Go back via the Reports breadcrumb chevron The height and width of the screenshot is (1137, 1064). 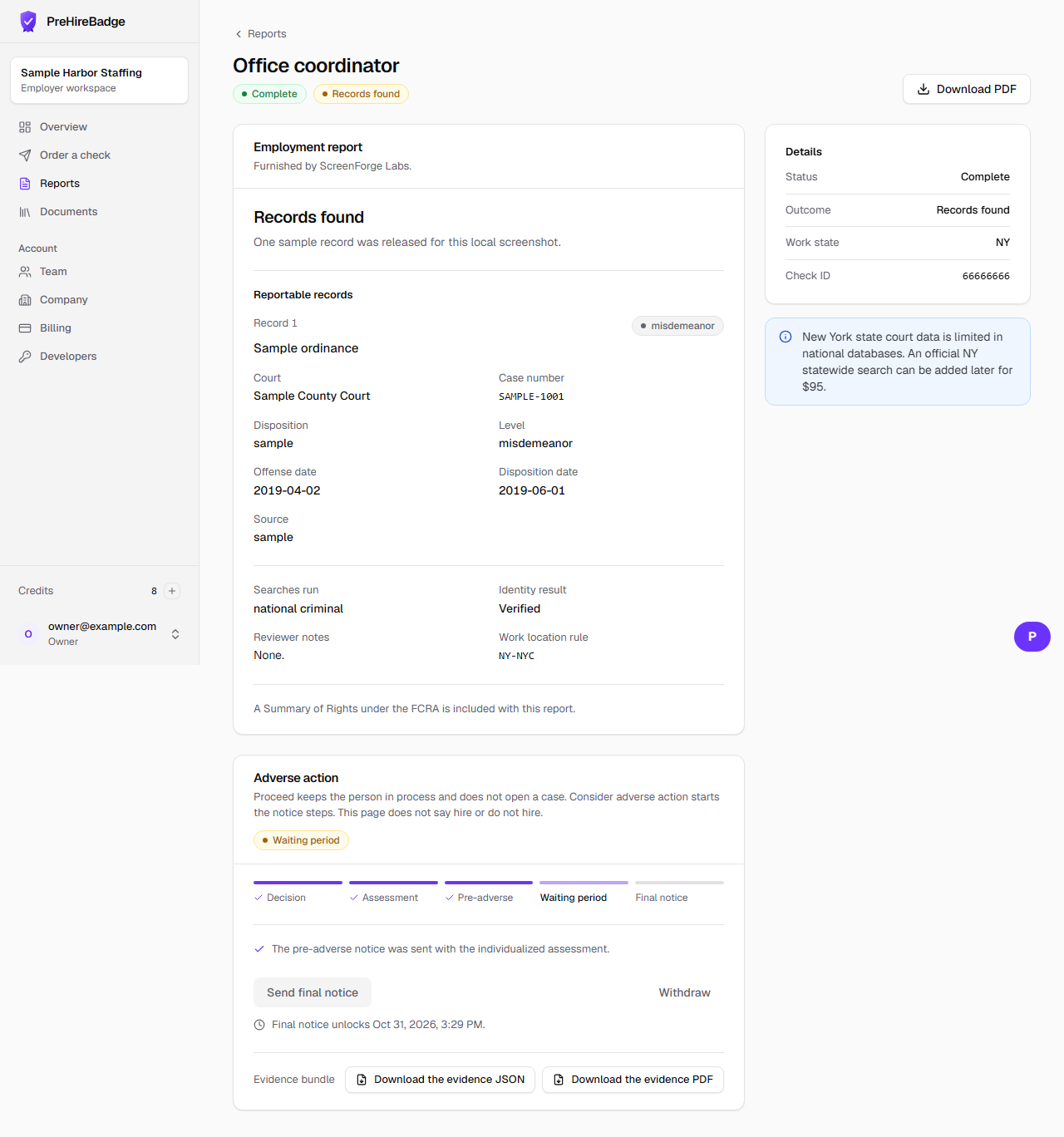point(239,34)
